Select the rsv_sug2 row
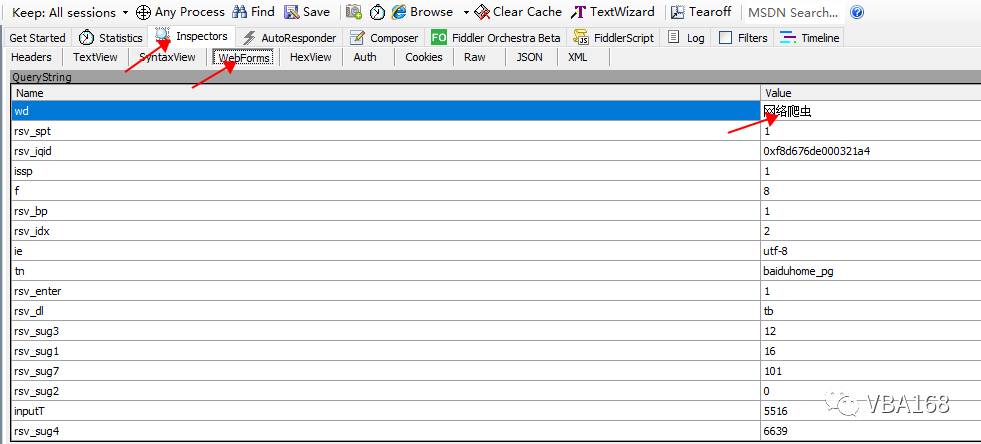 point(496,391)
